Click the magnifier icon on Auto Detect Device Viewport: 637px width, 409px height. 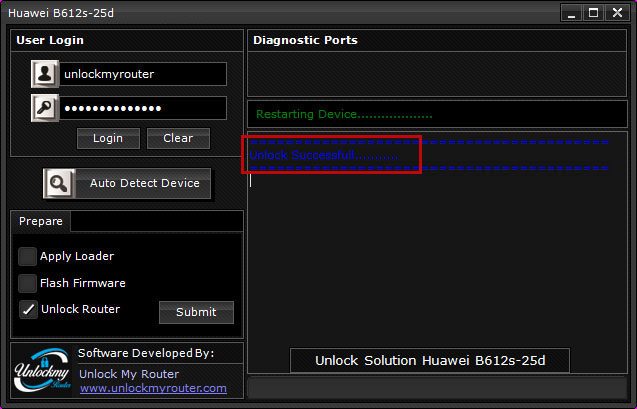(59, 184)
